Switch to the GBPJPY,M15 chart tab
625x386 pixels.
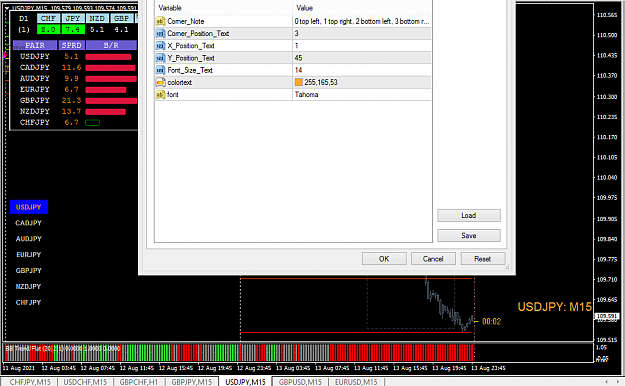(x=192, y=382)
